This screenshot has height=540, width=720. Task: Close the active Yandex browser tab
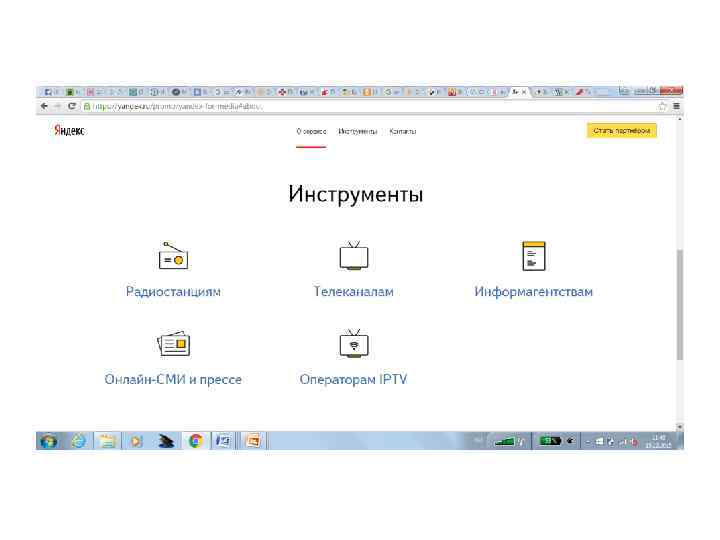click(524, 92)
